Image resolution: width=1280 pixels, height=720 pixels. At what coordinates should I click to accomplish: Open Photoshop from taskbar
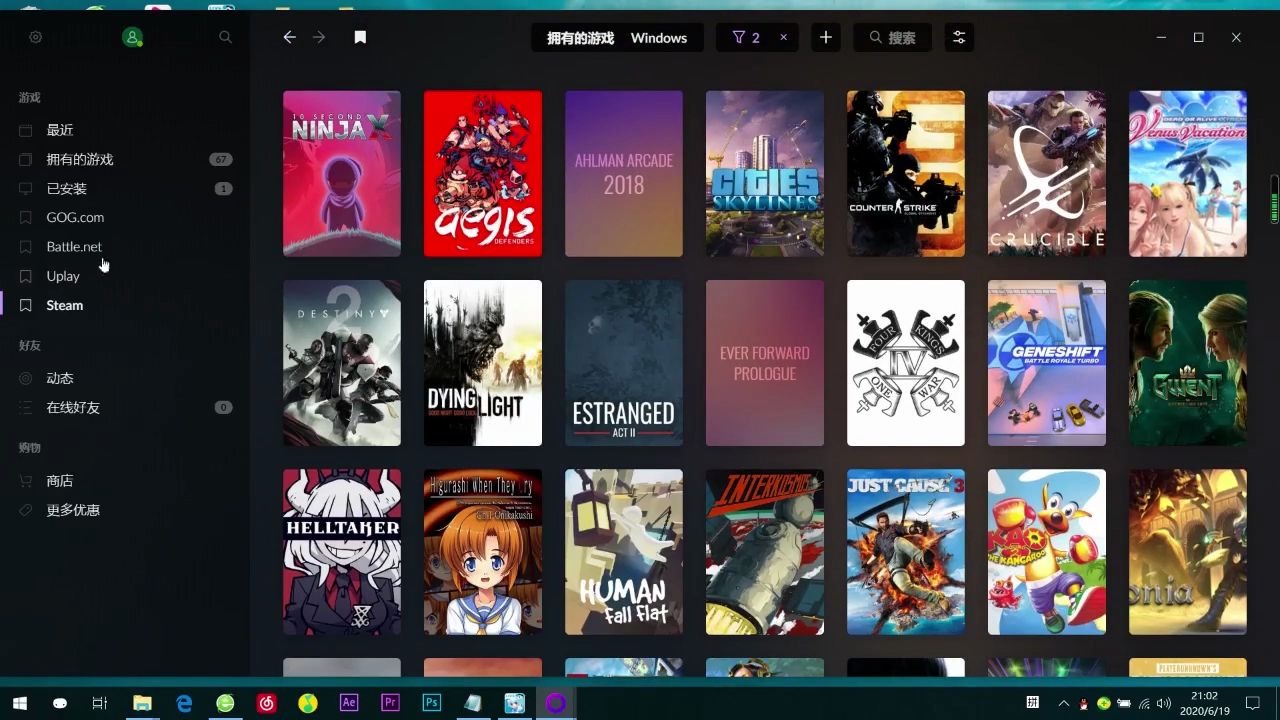pyautogui.click(x=432, y=703)
